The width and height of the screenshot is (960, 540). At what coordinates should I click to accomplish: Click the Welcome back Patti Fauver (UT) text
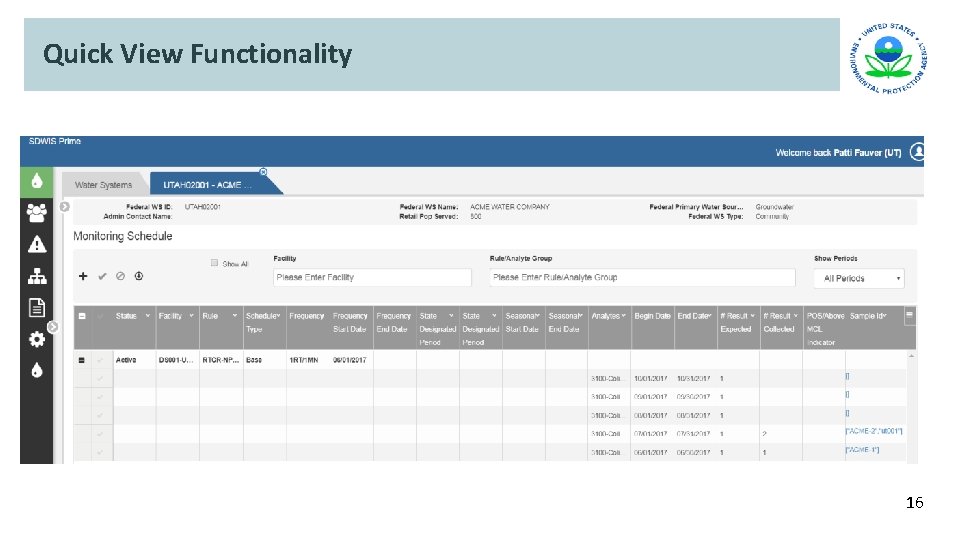click(838, 152)
